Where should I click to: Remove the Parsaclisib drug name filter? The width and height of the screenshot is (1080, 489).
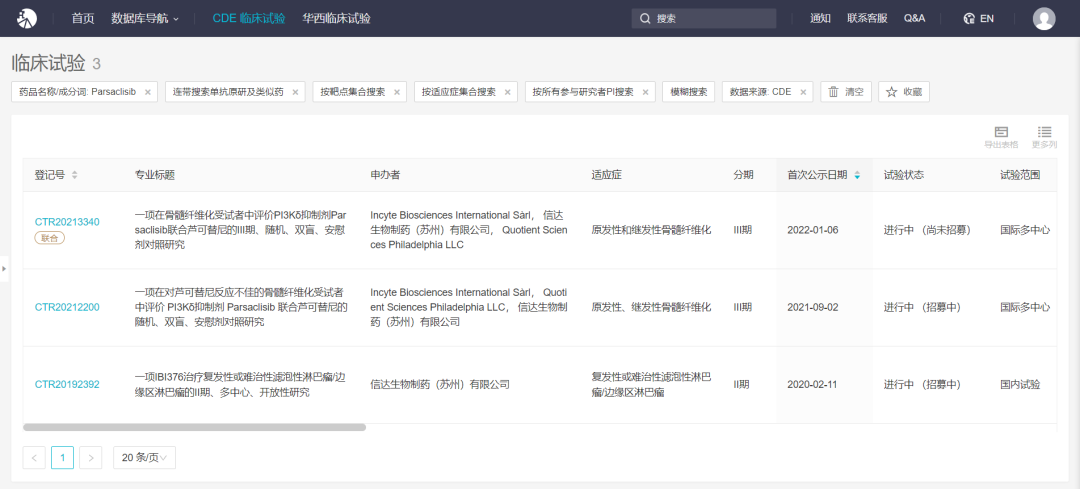[x=147, y=92]
